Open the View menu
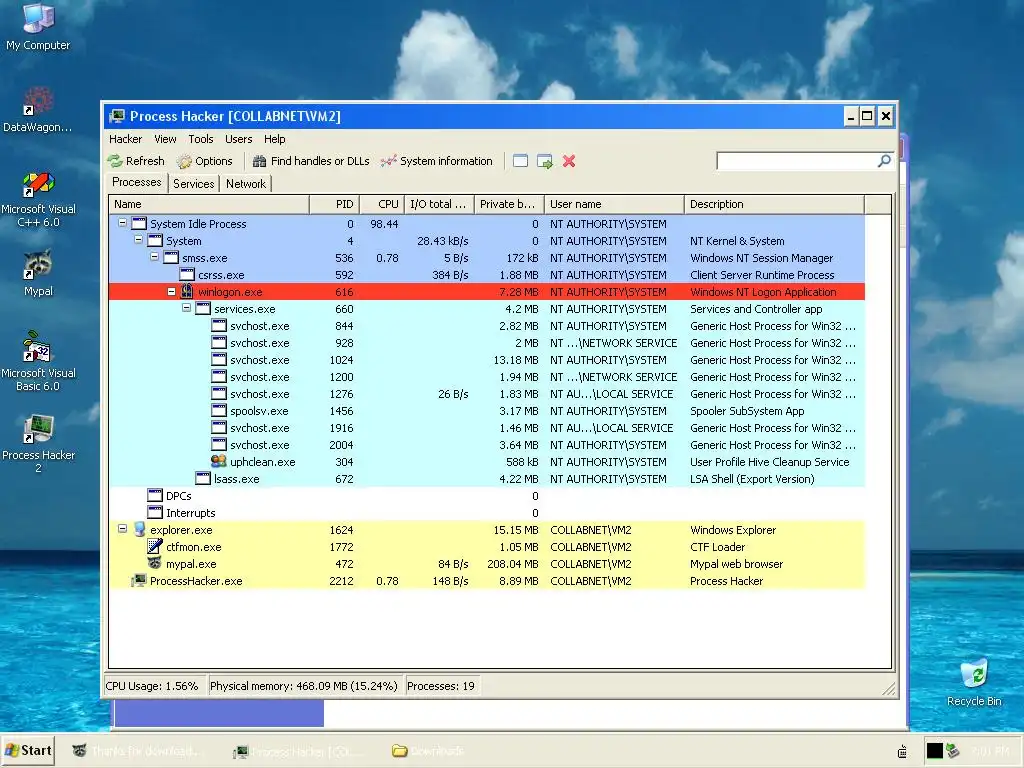The width and height of the screenshot is (1024, 768). pyautogui.click(x=165, y=139)
